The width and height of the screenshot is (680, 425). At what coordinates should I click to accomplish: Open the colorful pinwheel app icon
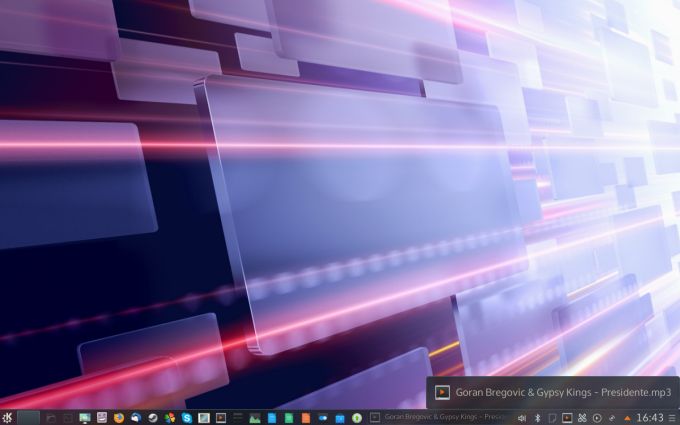170,418
